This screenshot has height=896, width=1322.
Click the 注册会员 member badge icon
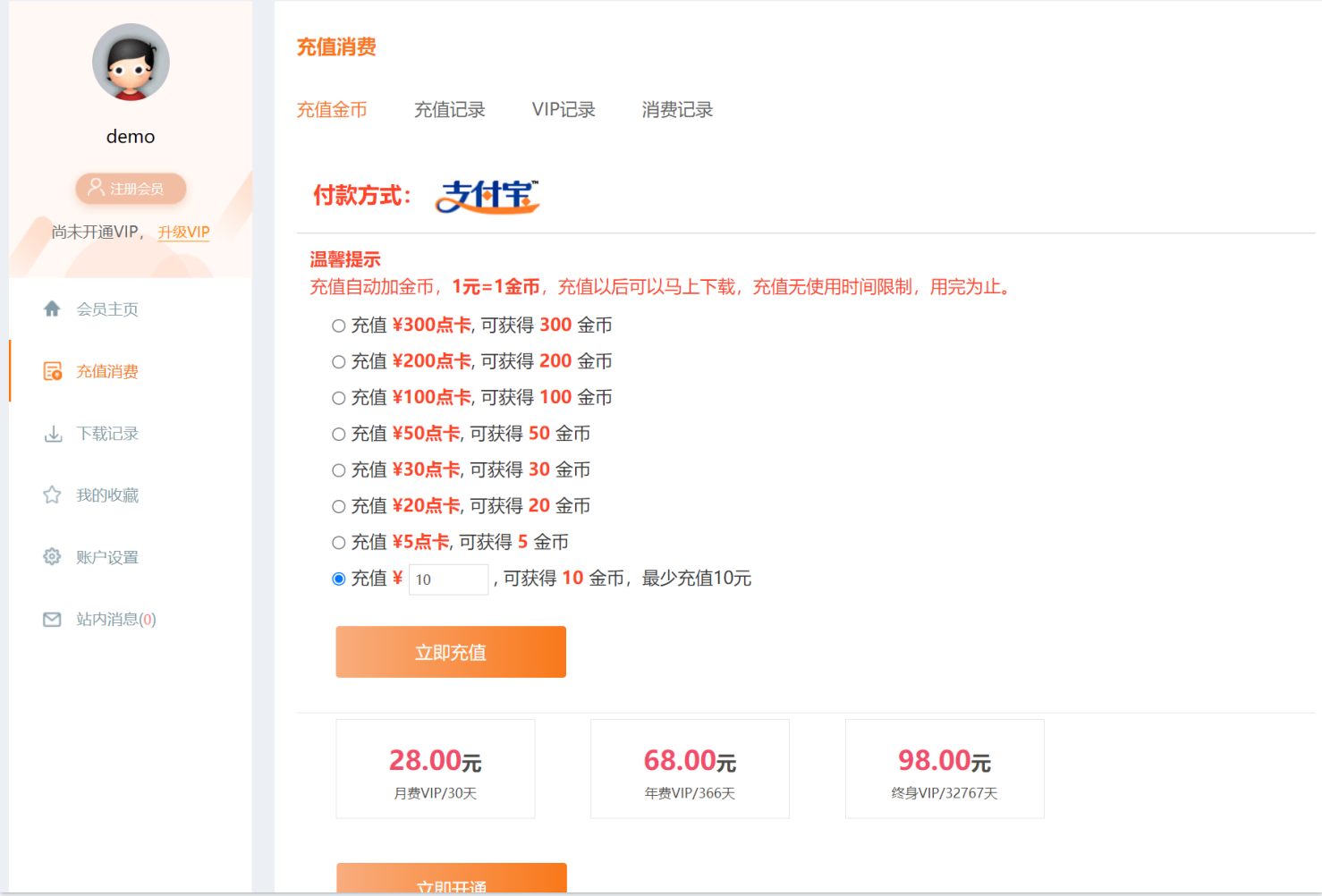pos(97,188)
